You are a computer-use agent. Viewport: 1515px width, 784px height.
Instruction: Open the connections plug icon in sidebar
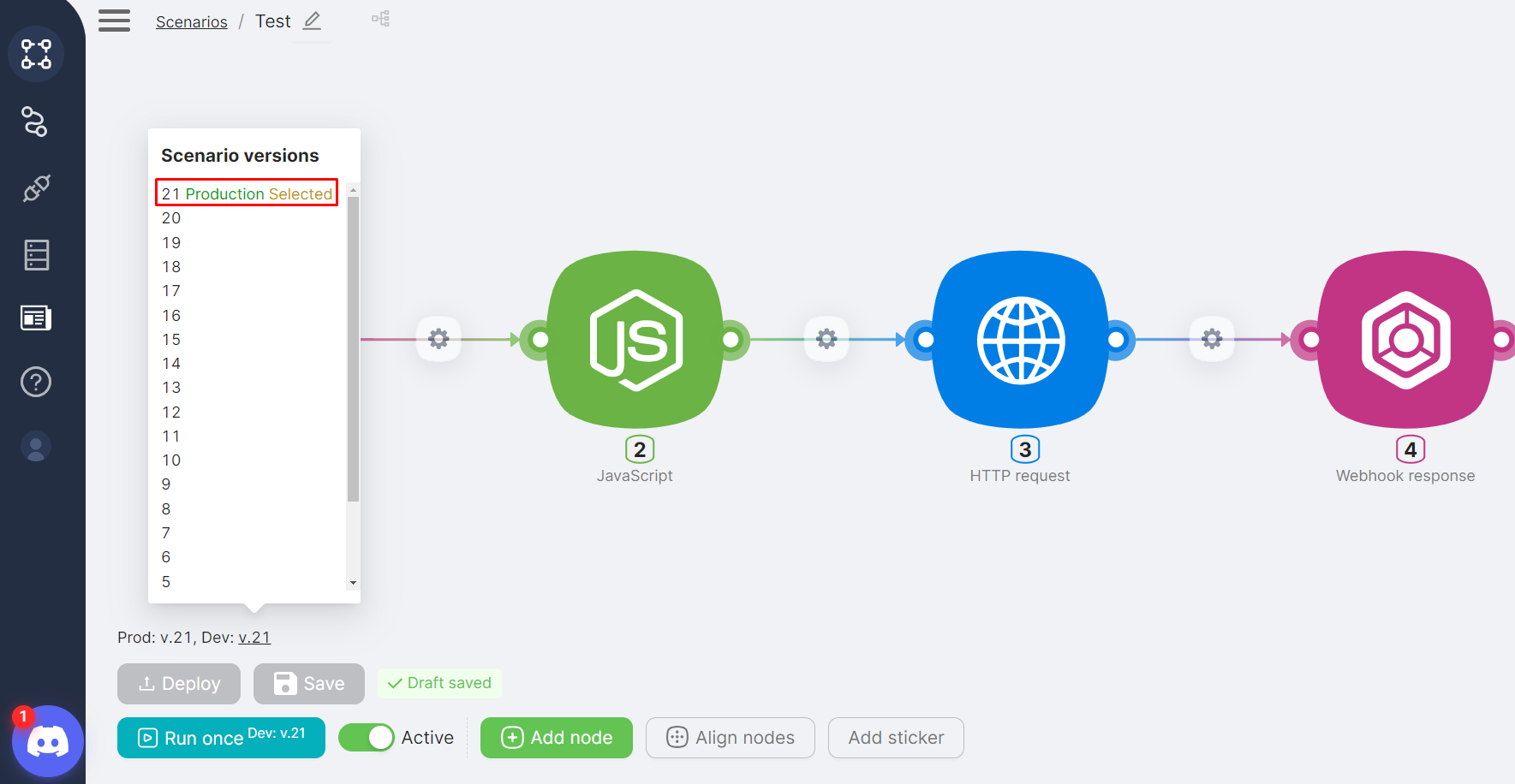click(x=36, y=188)
